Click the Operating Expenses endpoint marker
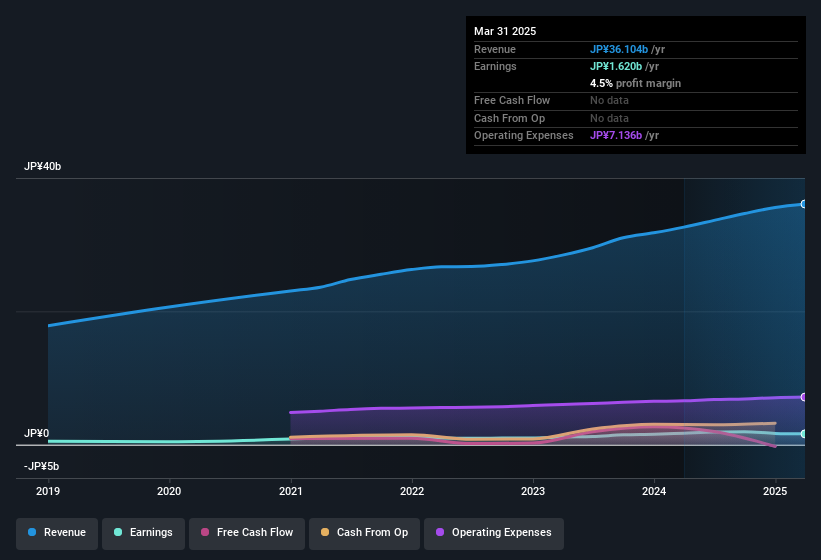The height and width of the screenshot is (560, 821). 804,397
